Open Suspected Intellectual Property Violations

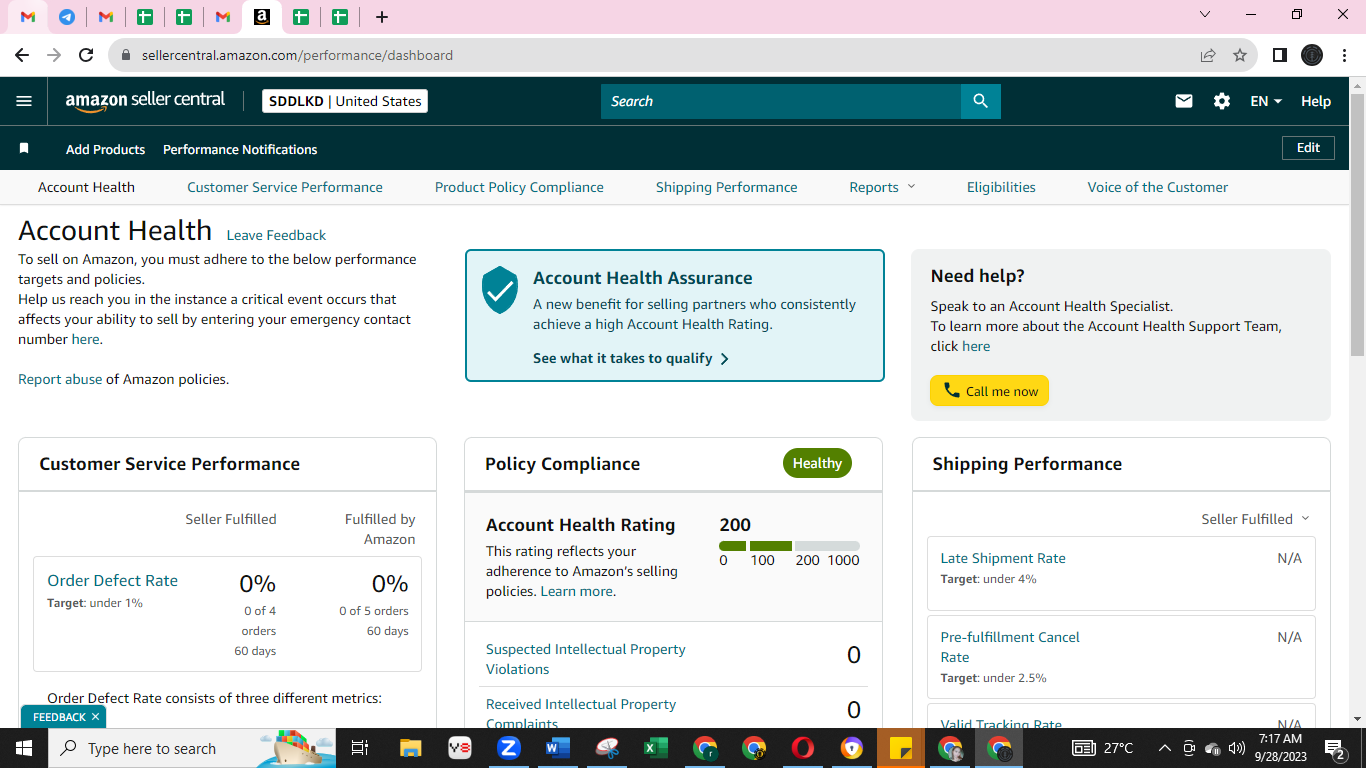point(586,659)
